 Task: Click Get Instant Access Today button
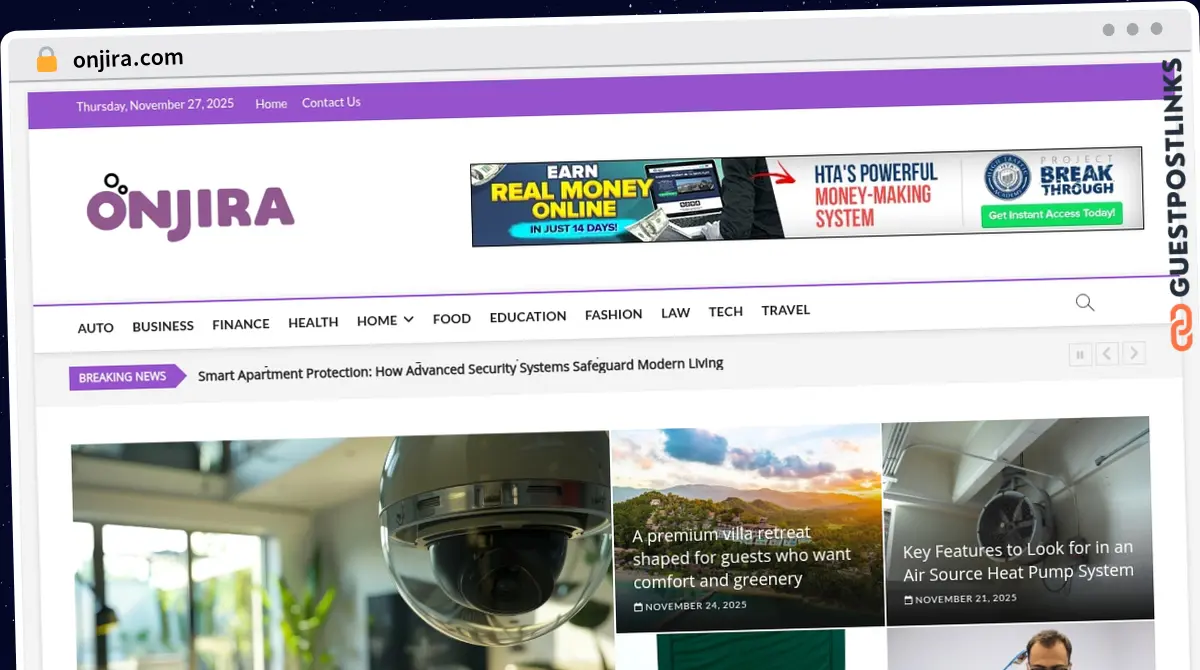[x=1051, y=214]
